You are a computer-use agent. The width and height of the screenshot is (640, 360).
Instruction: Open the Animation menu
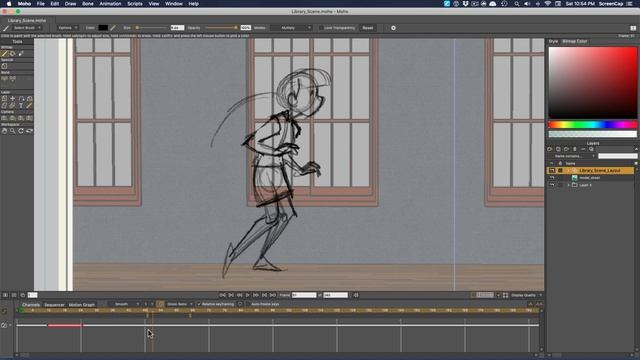pos(110,4)
